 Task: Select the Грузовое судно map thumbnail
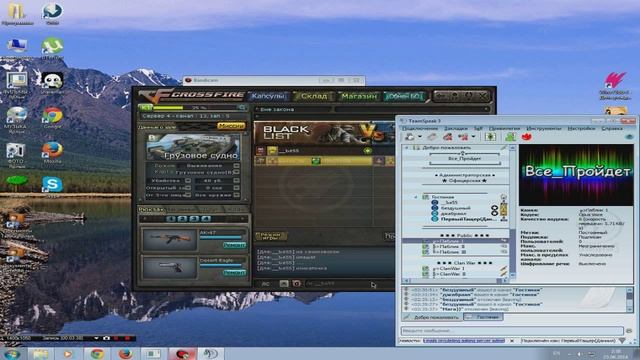[x=193, y=147]
